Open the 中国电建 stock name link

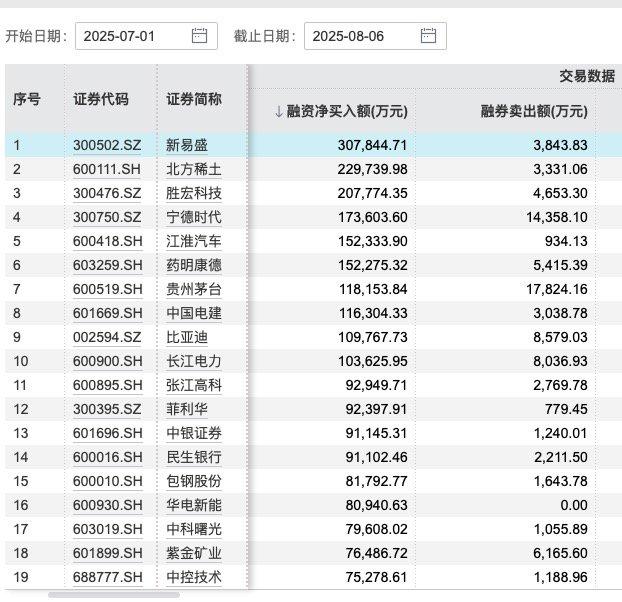coord(194,313)
